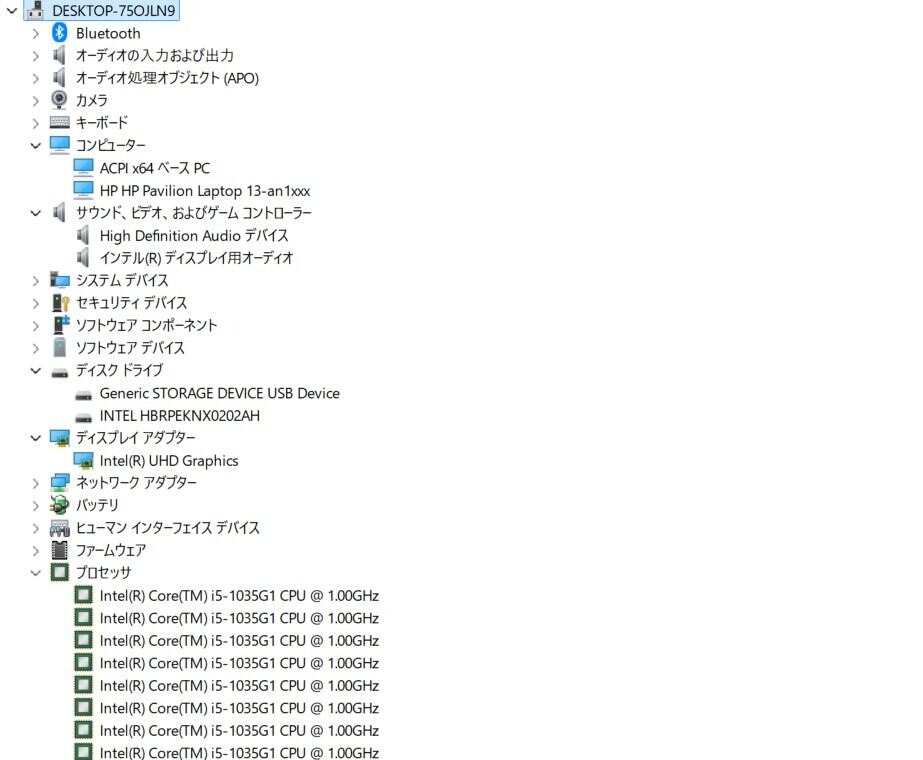Select the インテル(R) ディスプレイ用オーディオ entry
Viewport: 923px width, 760px height.
(197, 258)
